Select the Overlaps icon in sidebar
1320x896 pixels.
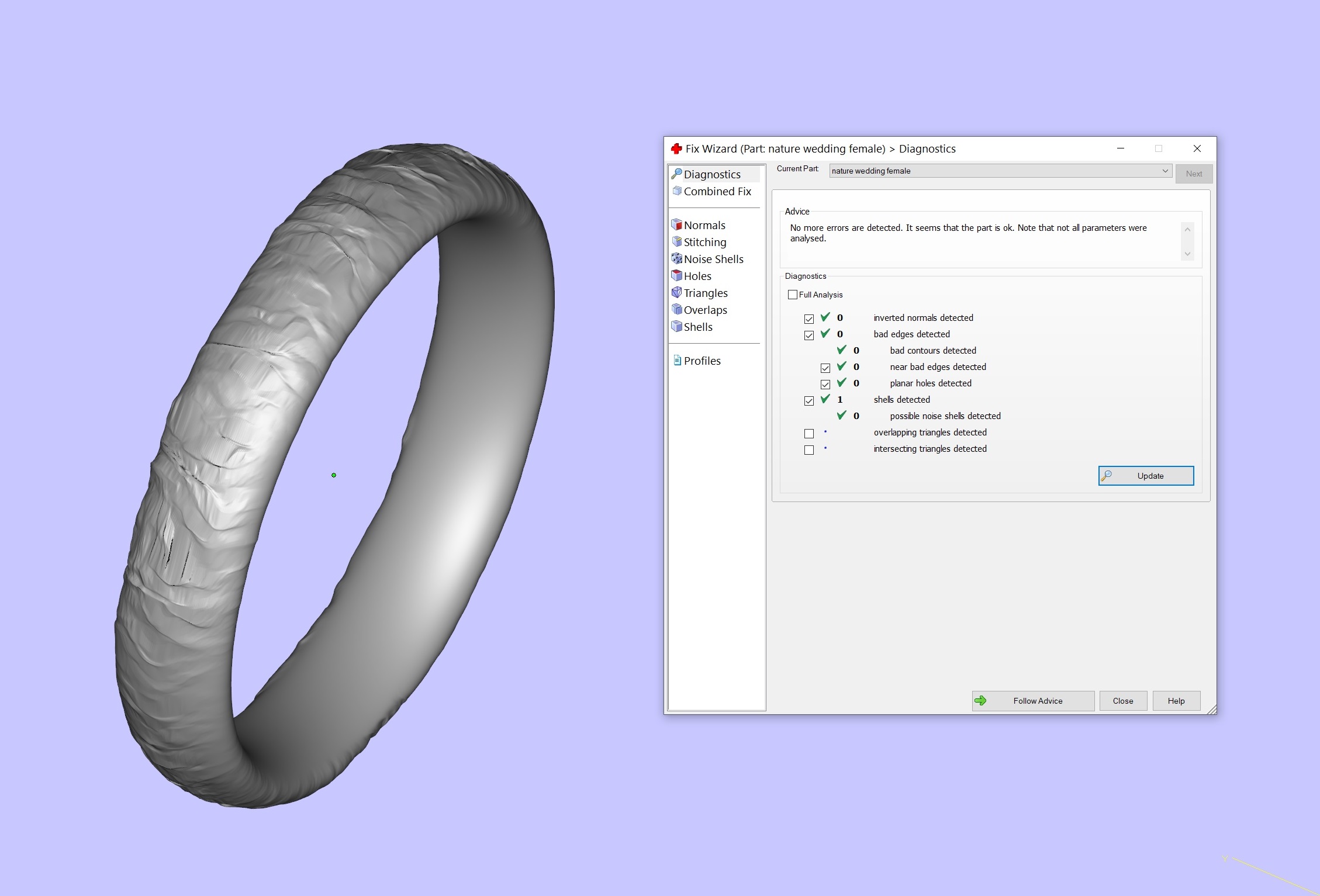pos(677,310)
